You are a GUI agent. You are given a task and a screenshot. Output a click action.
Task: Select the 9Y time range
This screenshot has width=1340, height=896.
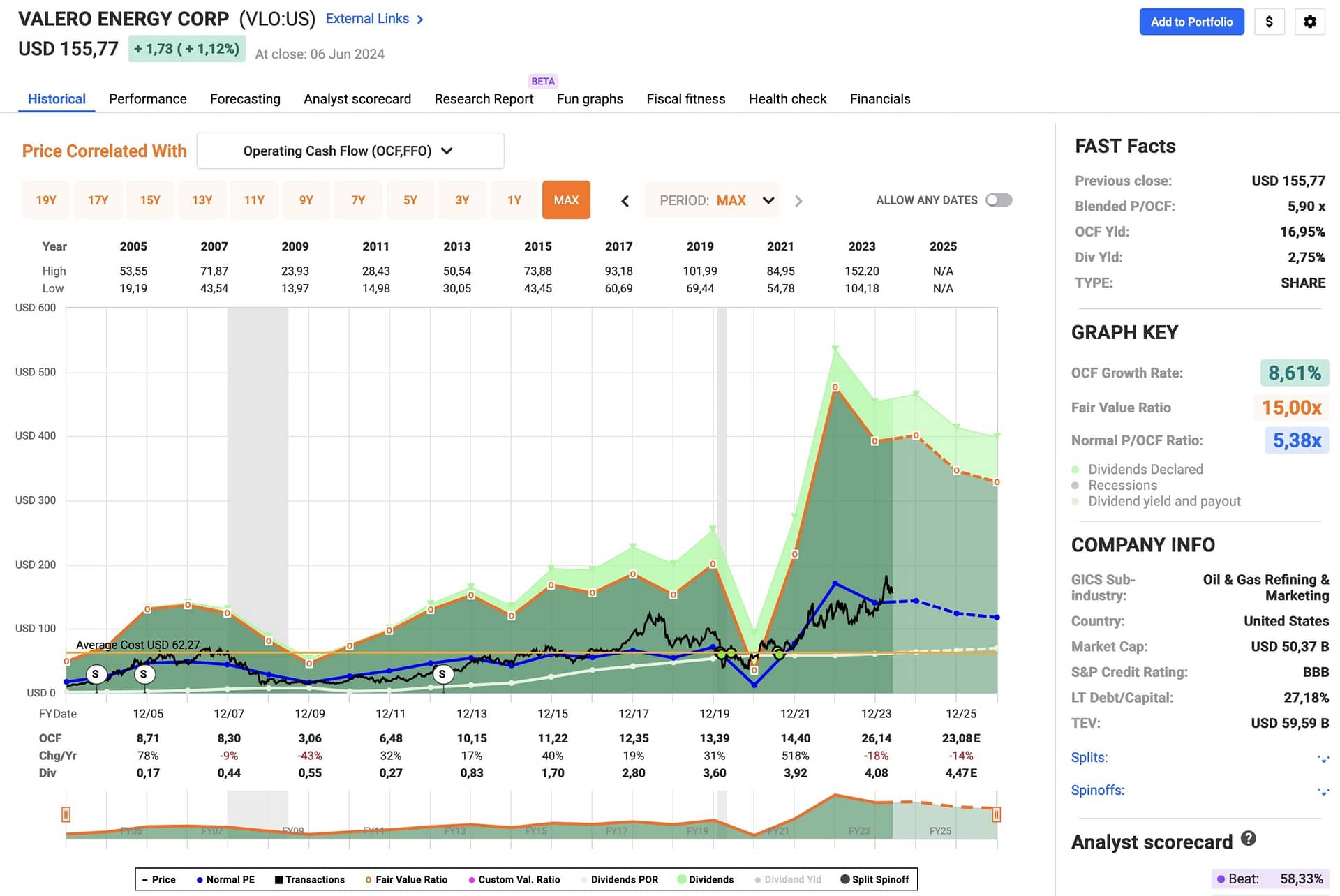[x=306, y=200]
